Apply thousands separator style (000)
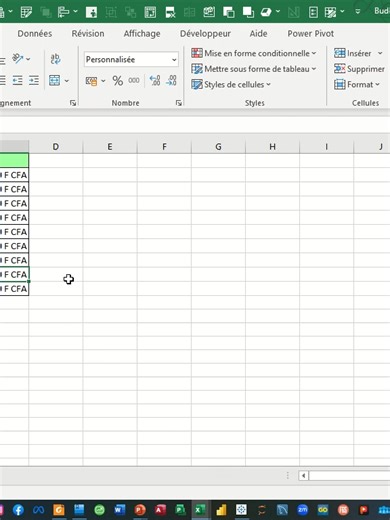Screen dimensions: 390x520 click(134, 80)
